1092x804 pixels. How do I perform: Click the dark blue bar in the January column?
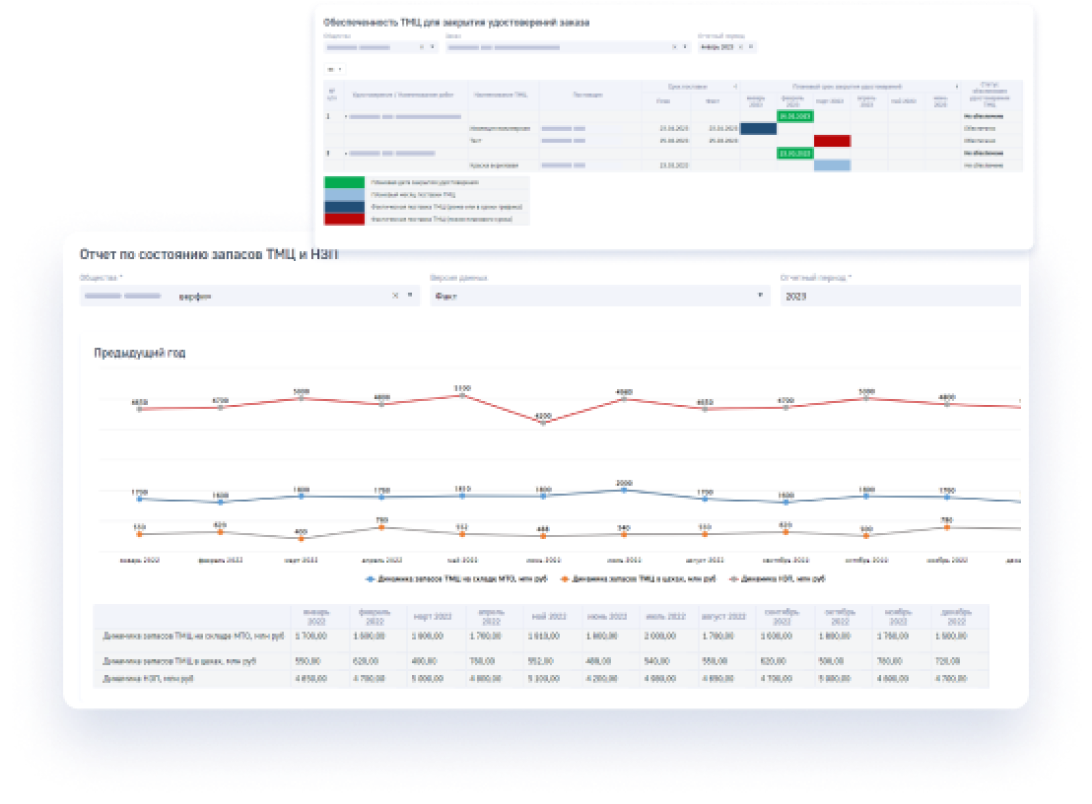tap(758, 128)
